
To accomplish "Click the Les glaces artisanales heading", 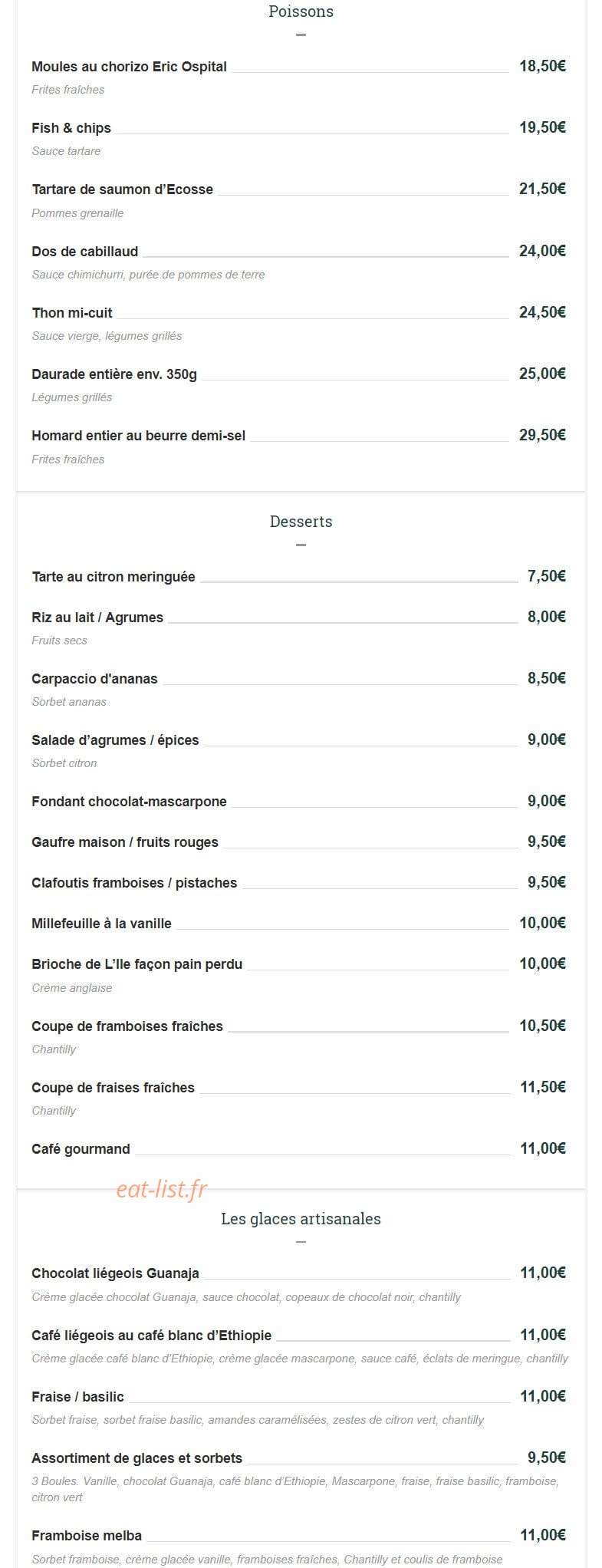I will point(301,1219).
